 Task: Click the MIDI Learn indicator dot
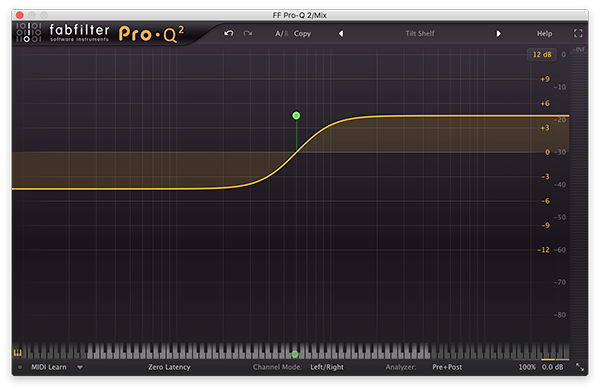[20, 367]
